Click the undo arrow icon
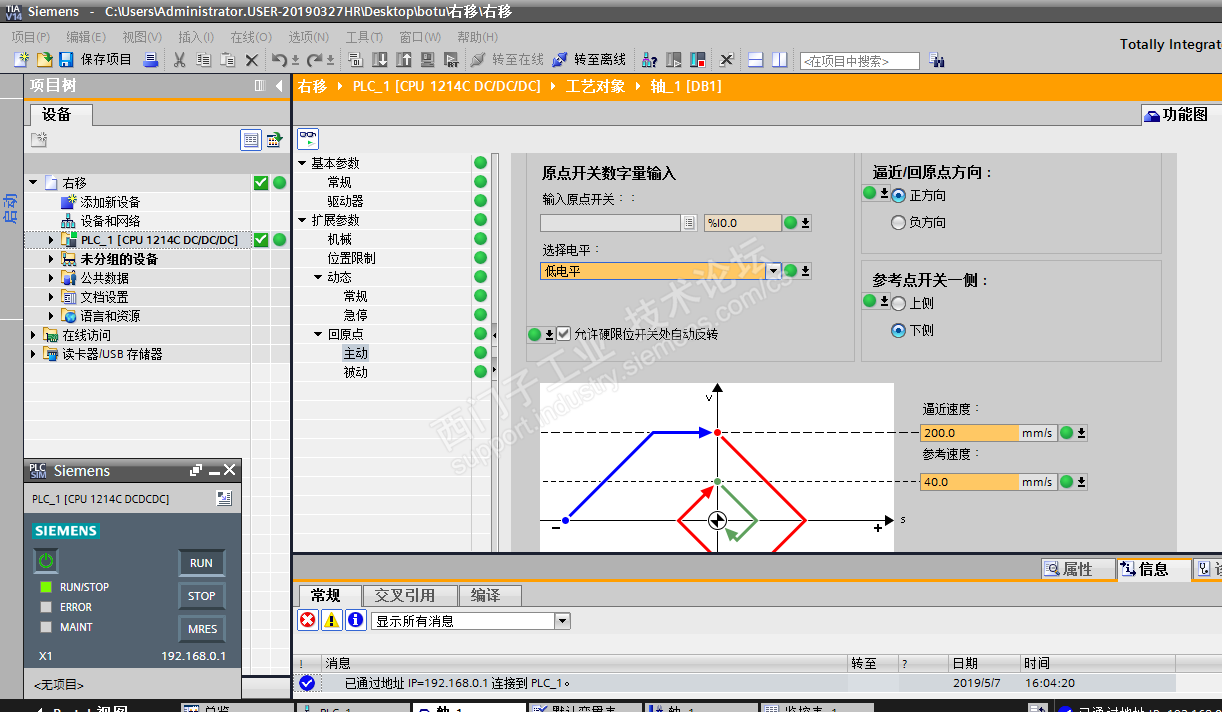The width and height of the screenshot is (1222, 712). (x=281, y=60)
